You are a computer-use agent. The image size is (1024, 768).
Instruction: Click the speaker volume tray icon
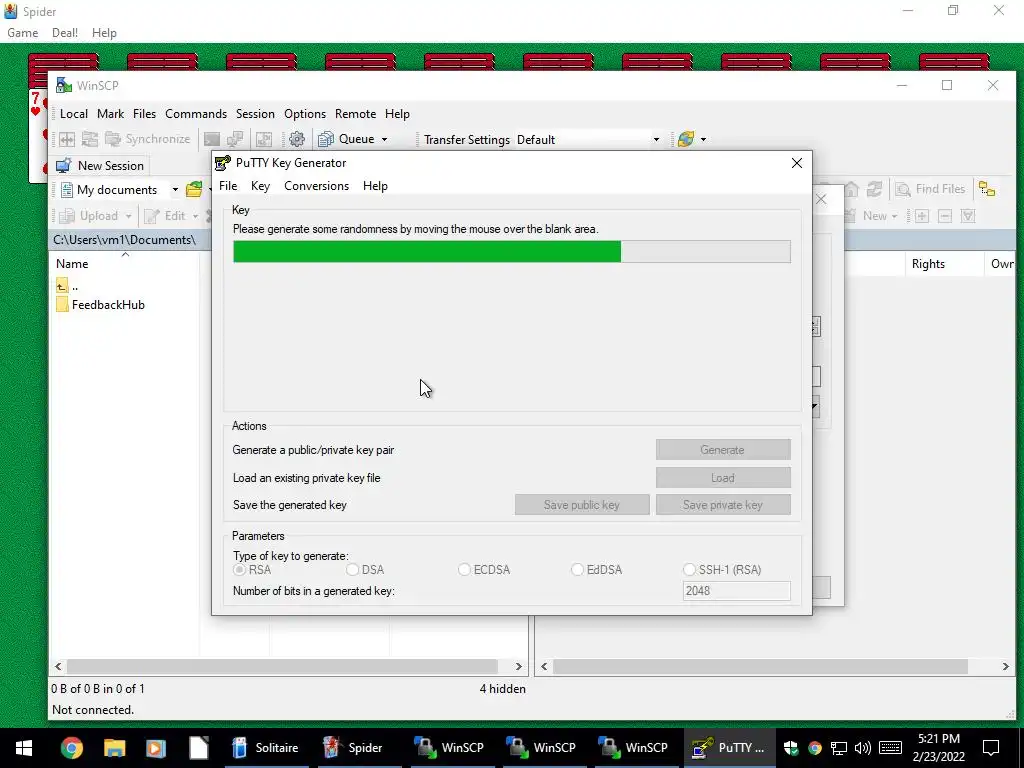click(x=863, y=748)
